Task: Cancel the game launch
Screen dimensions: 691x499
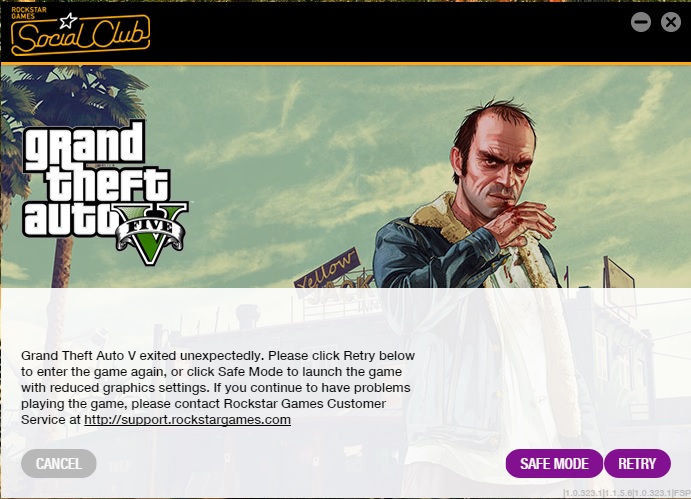Action: pos(59,463)
